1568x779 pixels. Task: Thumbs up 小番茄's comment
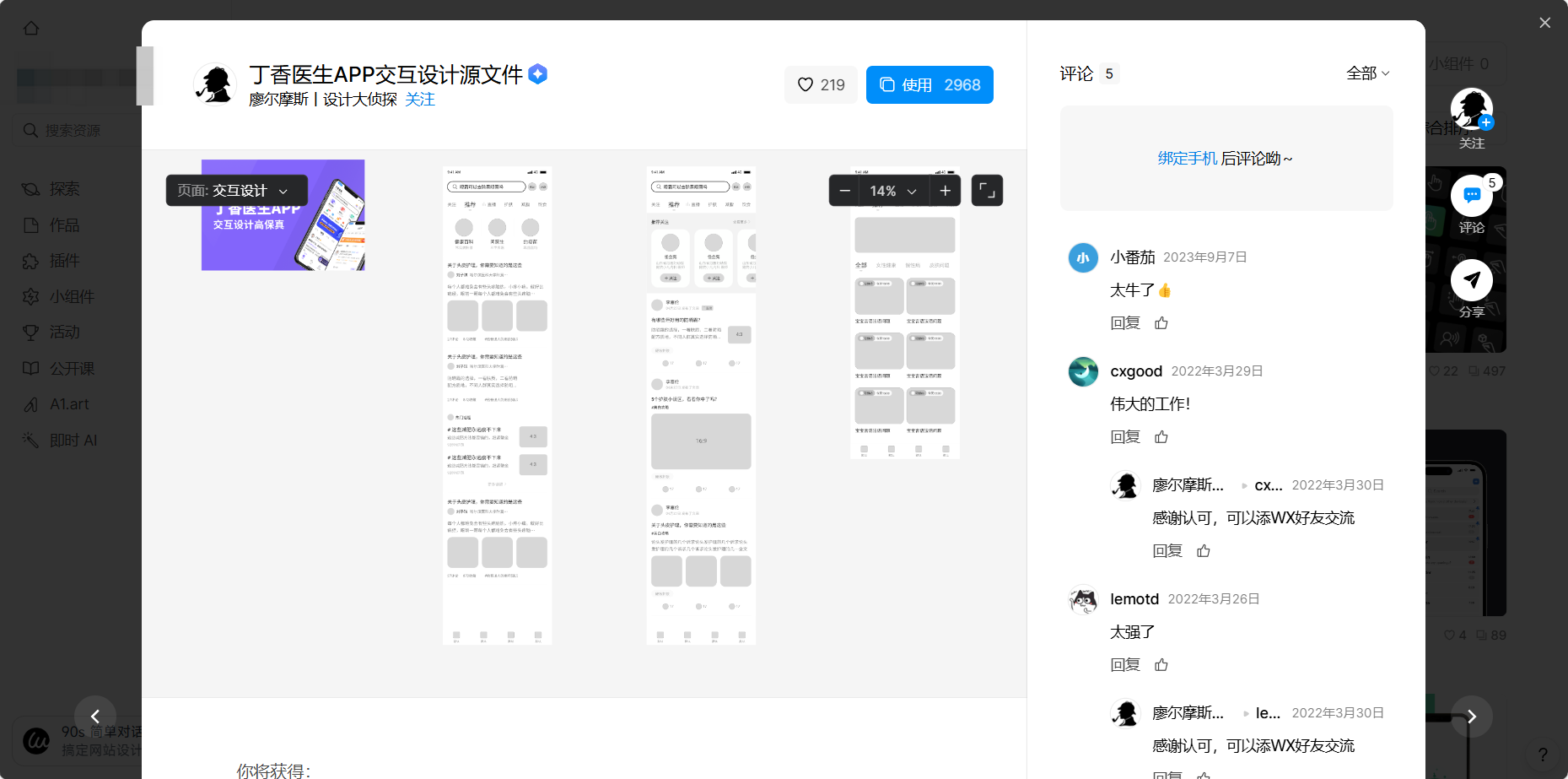(x=1161, y=323)
